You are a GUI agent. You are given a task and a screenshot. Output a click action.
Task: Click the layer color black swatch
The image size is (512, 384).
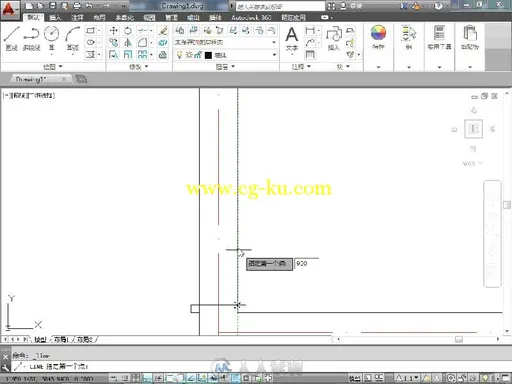pyautogui.click(x=208, y=55)
